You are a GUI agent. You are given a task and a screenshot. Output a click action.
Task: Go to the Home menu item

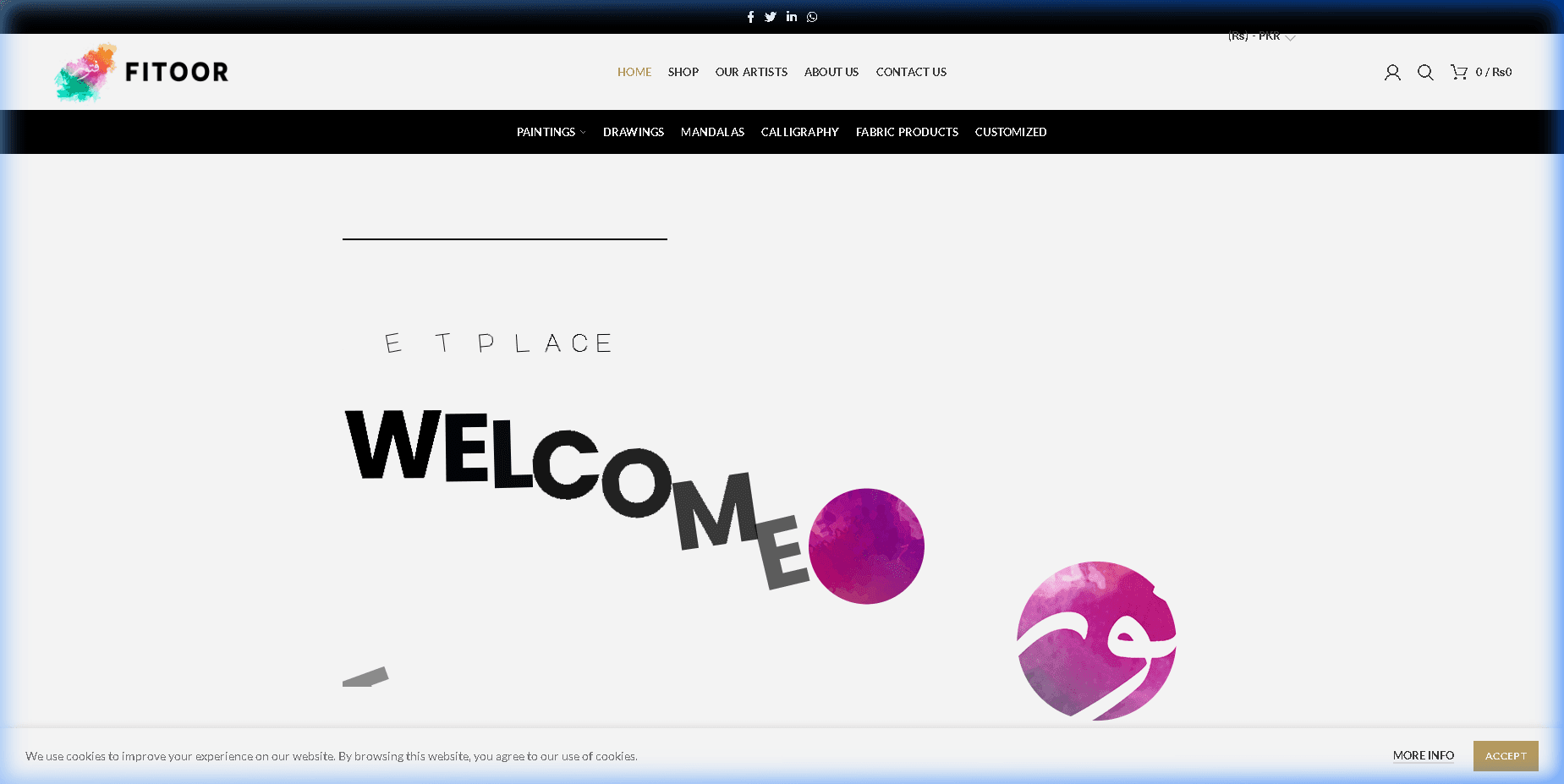(634, 72)
